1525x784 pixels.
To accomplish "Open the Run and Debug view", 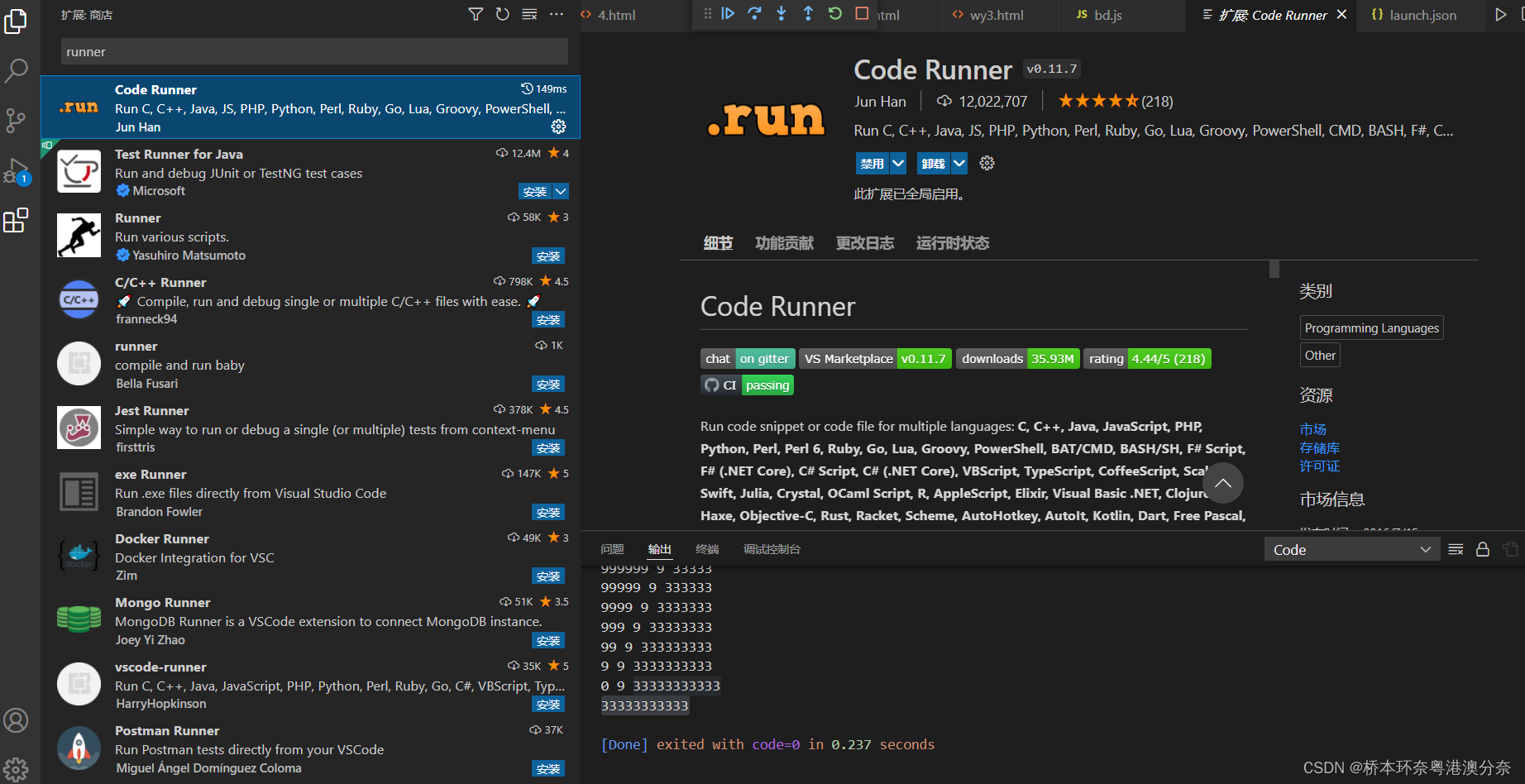I will pyautogui.click(x=16, y=171).
